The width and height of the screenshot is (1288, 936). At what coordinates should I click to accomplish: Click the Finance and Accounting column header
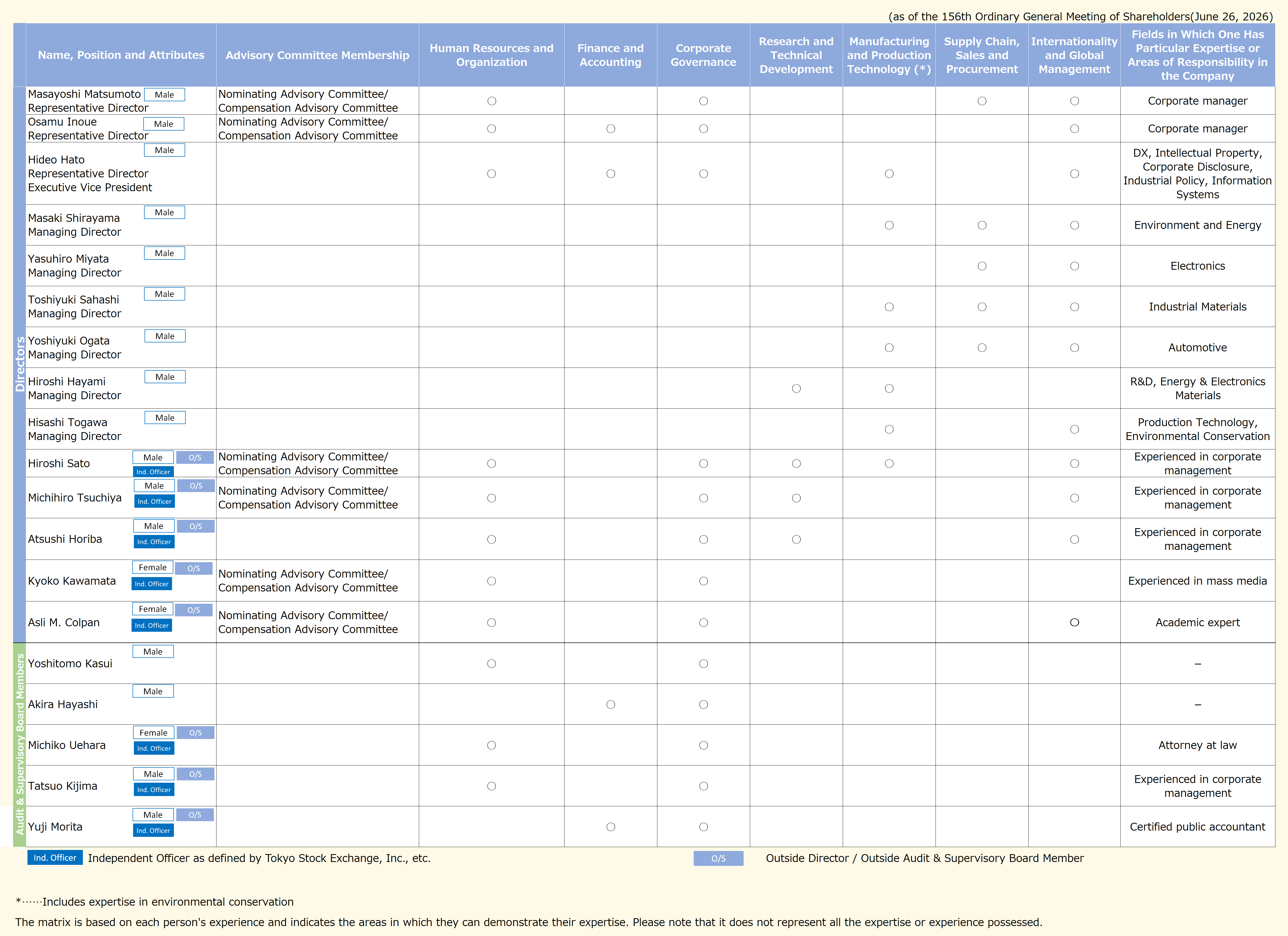pos(611,55)
